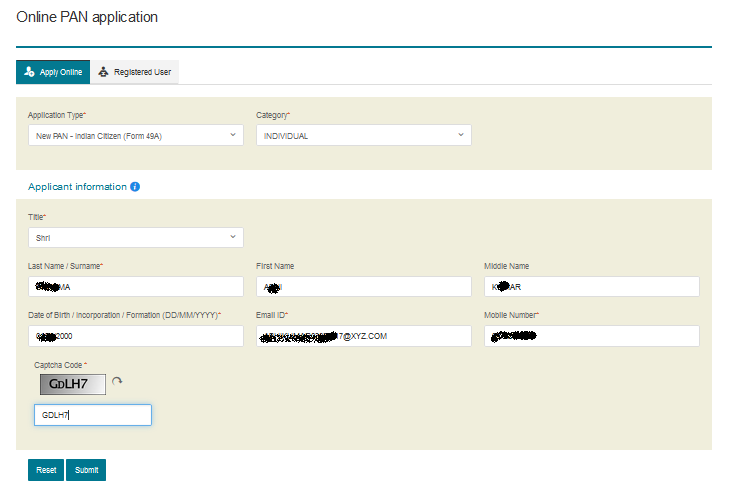
Task: Click the Mobile Number field
Action: [x=591, y=336]
